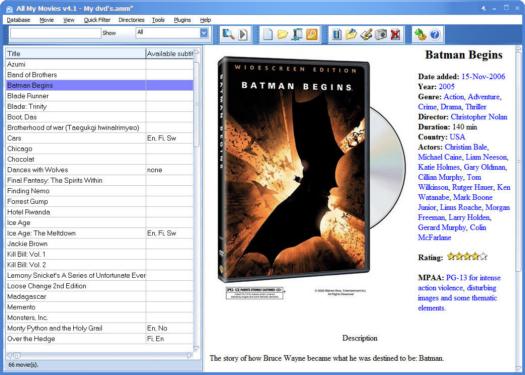Click the 15-Nov-2006 date added link

pos(483,77)
